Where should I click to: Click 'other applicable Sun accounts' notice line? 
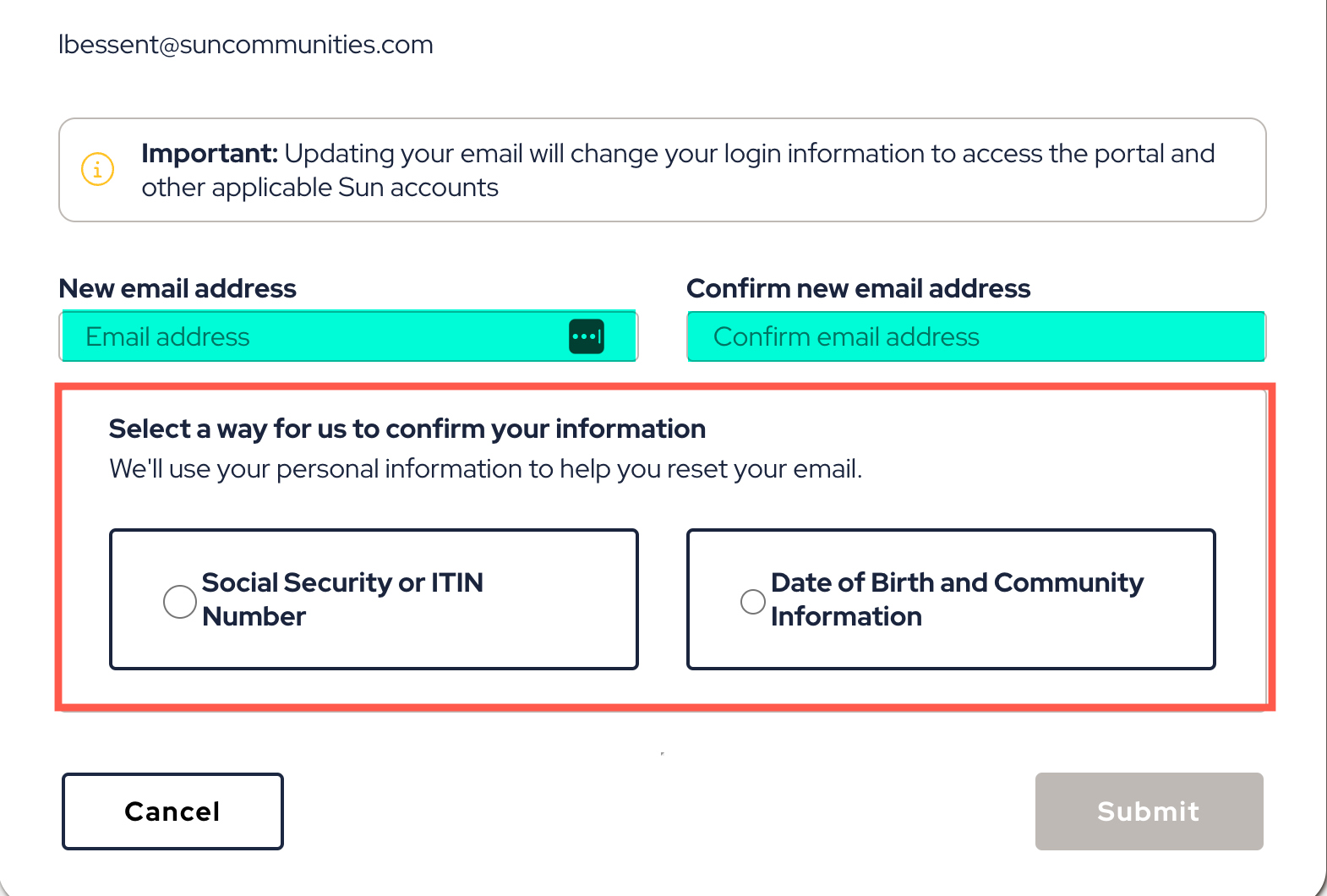319,187
